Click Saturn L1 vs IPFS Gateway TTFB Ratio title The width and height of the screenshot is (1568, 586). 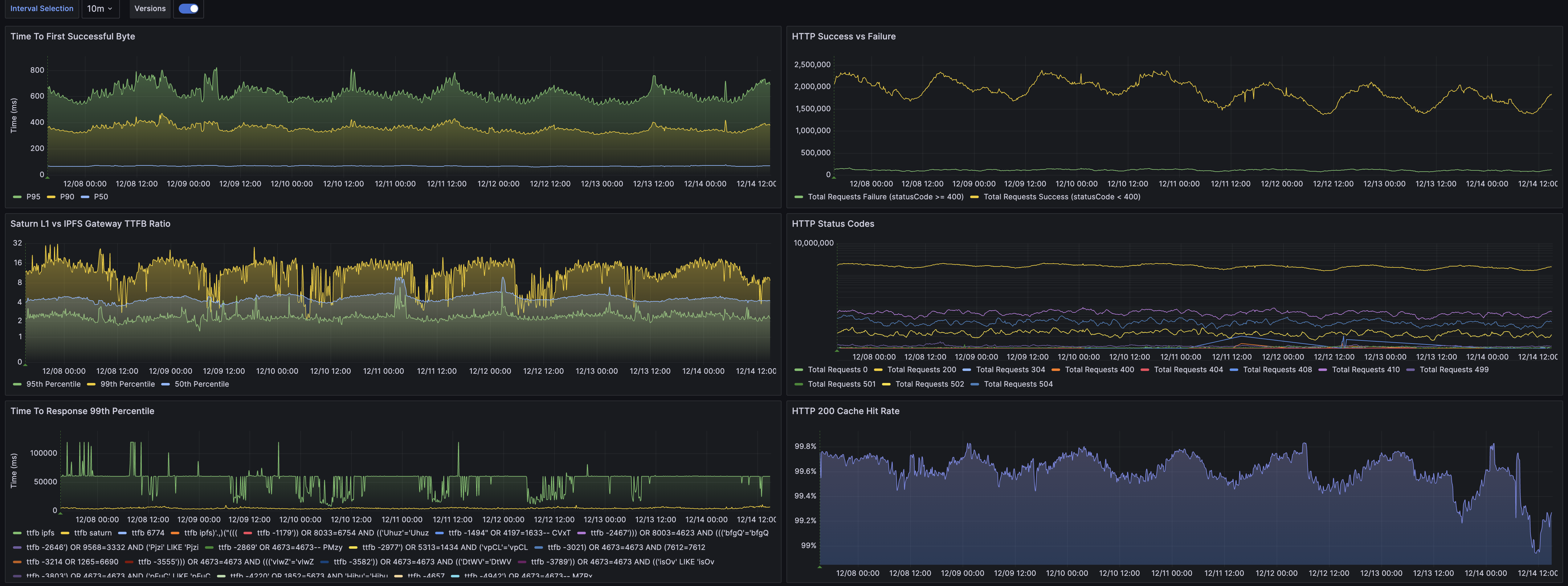[x=90, y=224]
